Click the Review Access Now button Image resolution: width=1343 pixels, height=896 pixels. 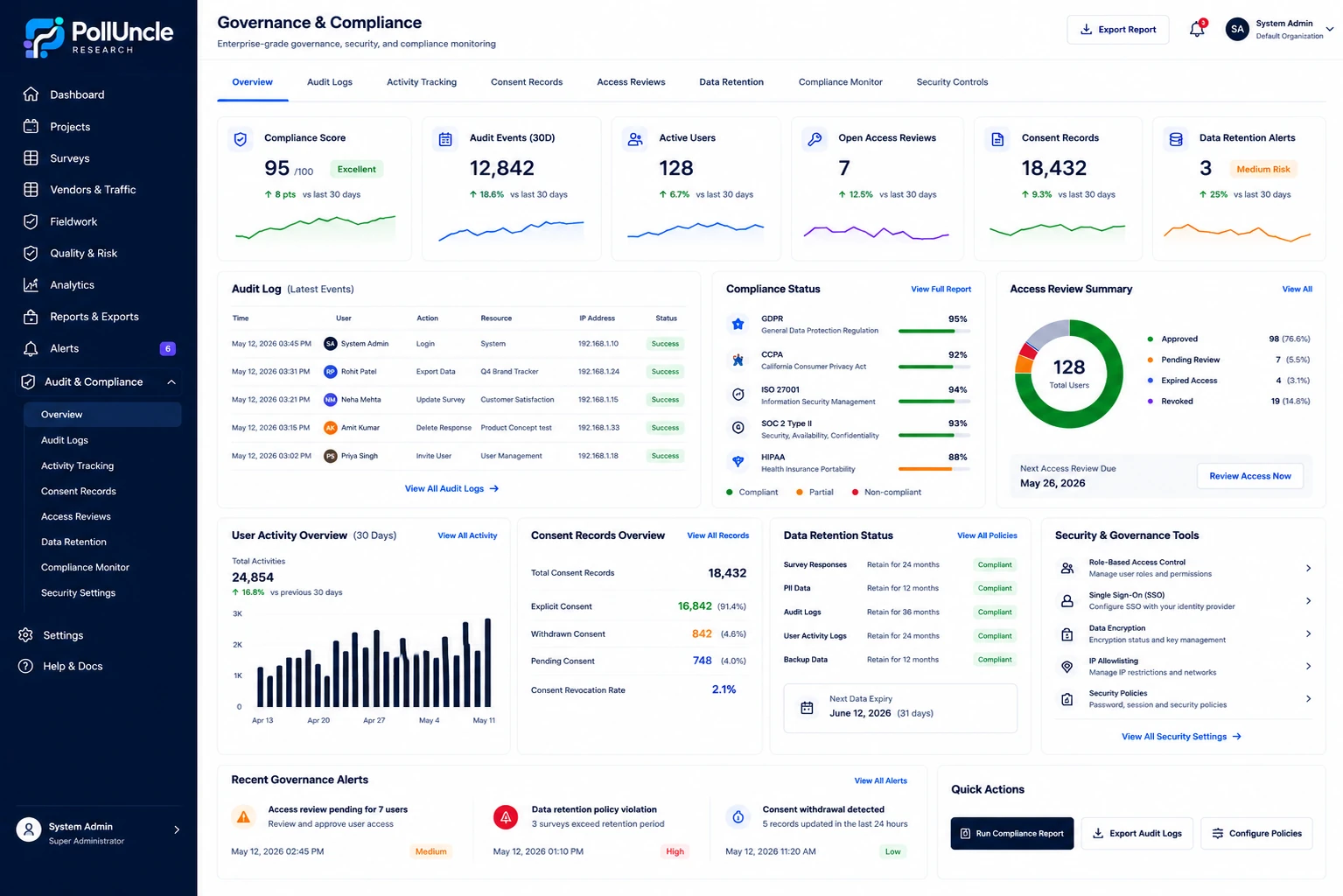pyautogui.click(x=1250, y=476)
